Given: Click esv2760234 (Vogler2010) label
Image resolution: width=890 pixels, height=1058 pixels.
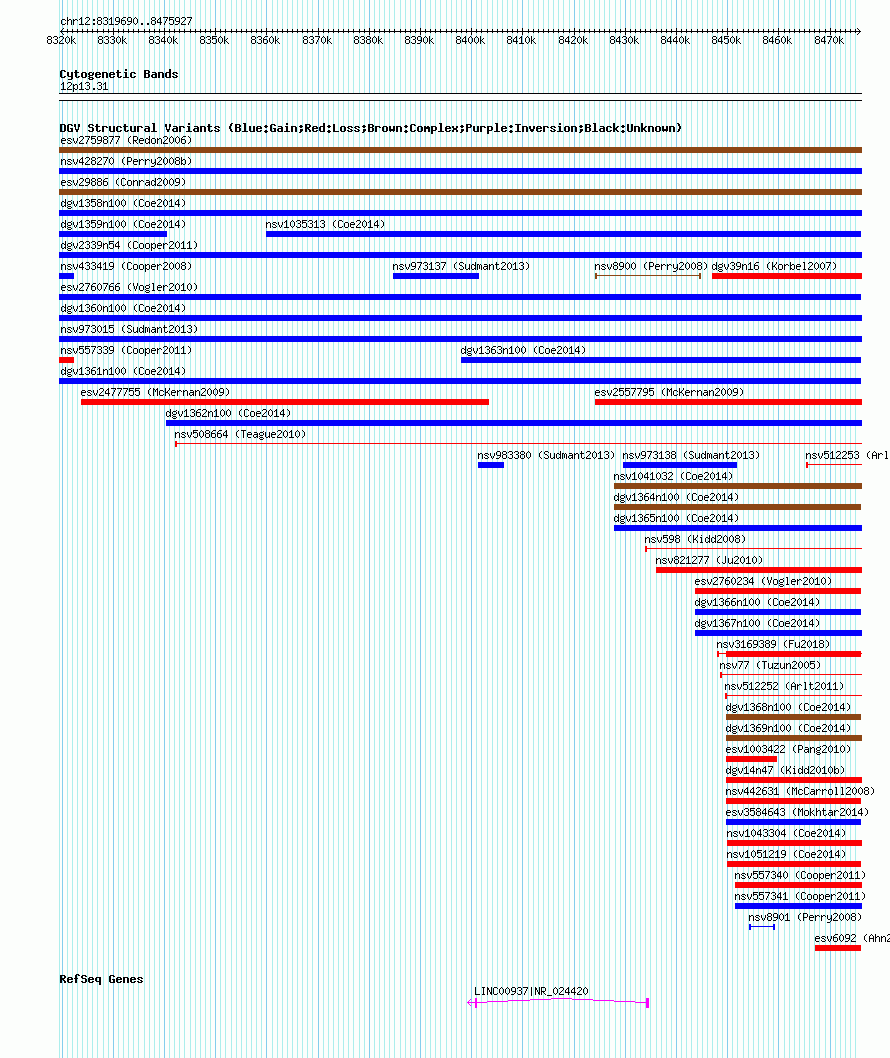Looking at the screenshot, I should point(763,580).
